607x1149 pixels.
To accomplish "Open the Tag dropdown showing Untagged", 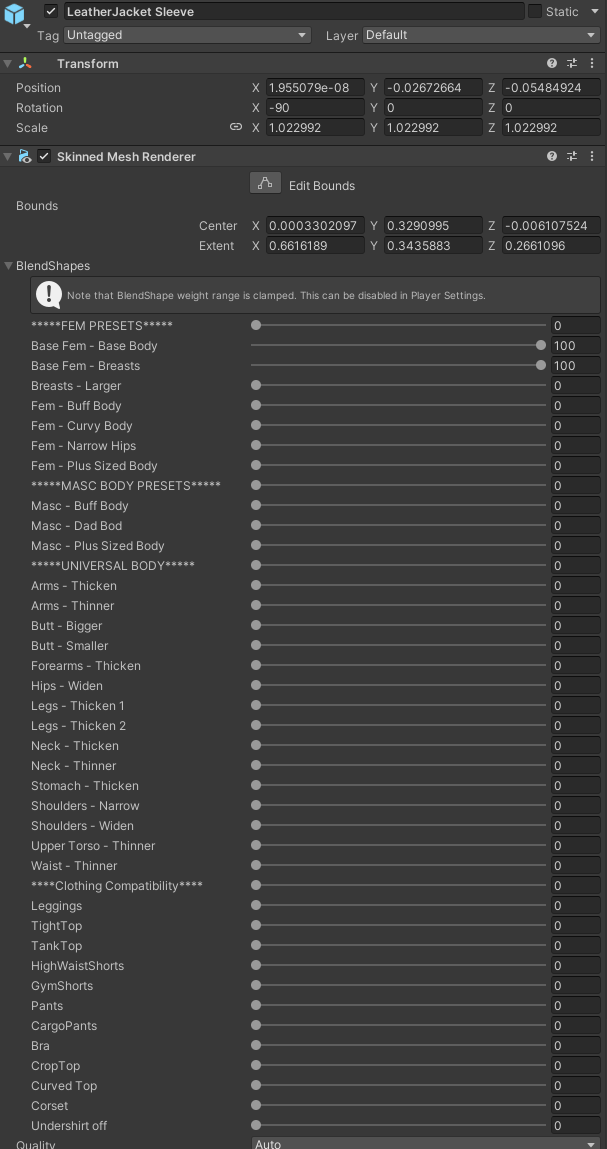I will click(187, 35).
